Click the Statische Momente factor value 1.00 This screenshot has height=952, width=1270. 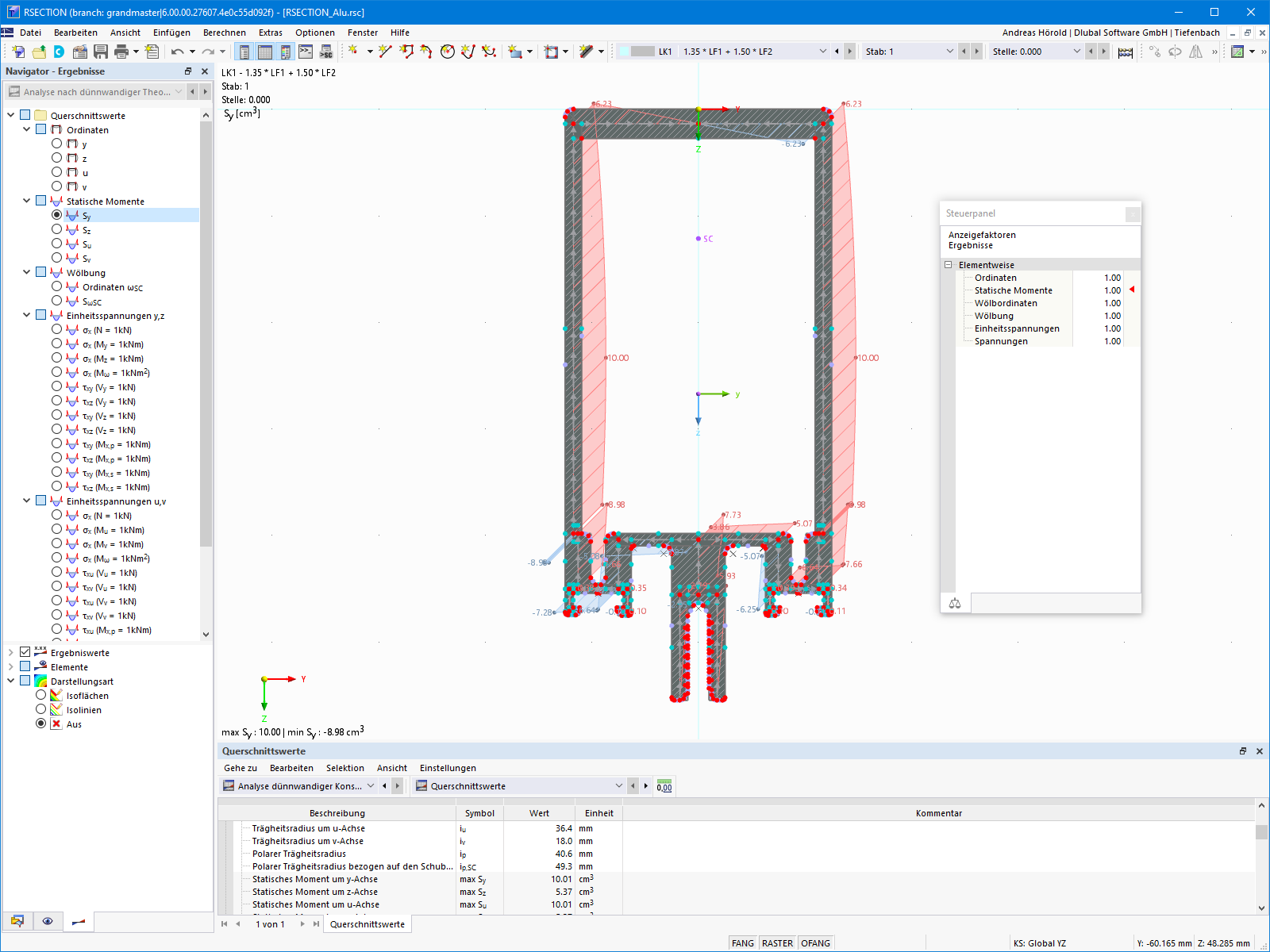coord(1112,290)
